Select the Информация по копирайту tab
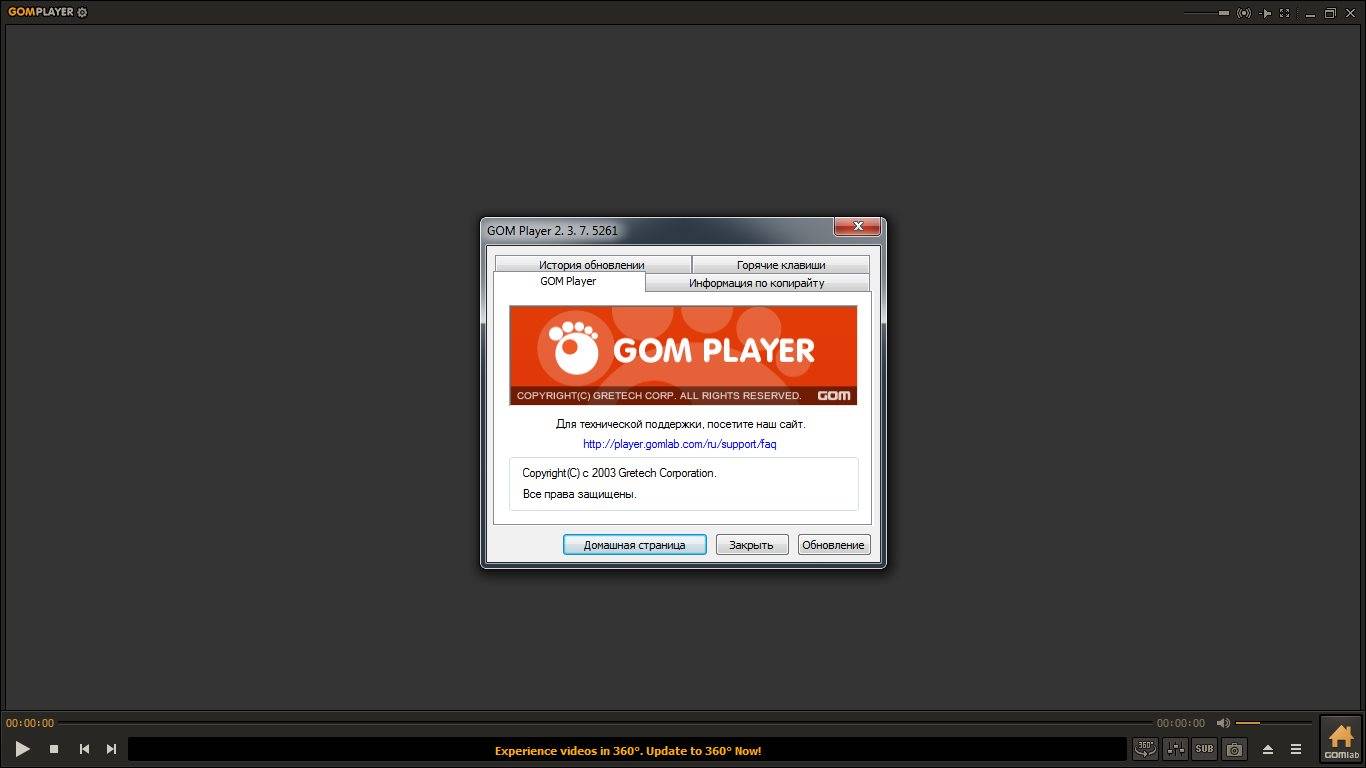Image resolution: width=1366 pixels, height=768 pixels. point(756,283)
